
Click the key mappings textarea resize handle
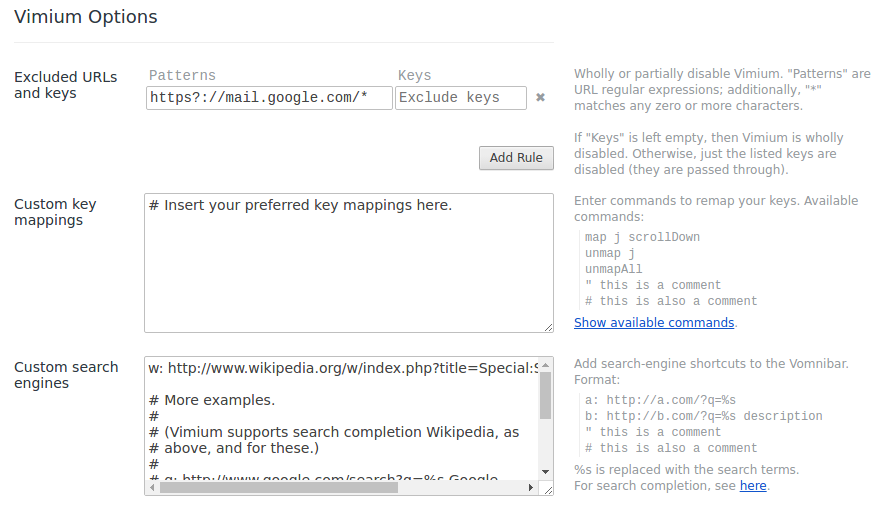(x=549, y=328)
